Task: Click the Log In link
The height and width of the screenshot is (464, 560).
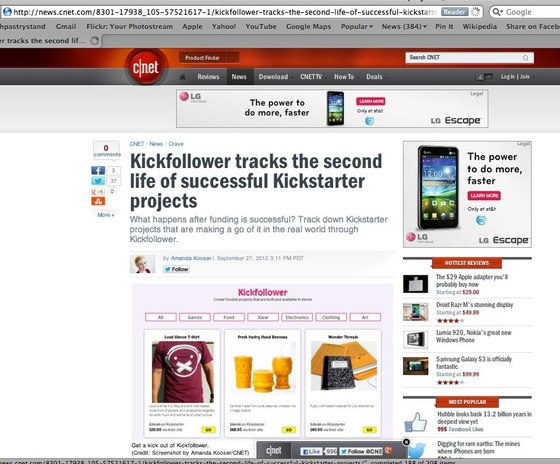Action: [508, 77]
